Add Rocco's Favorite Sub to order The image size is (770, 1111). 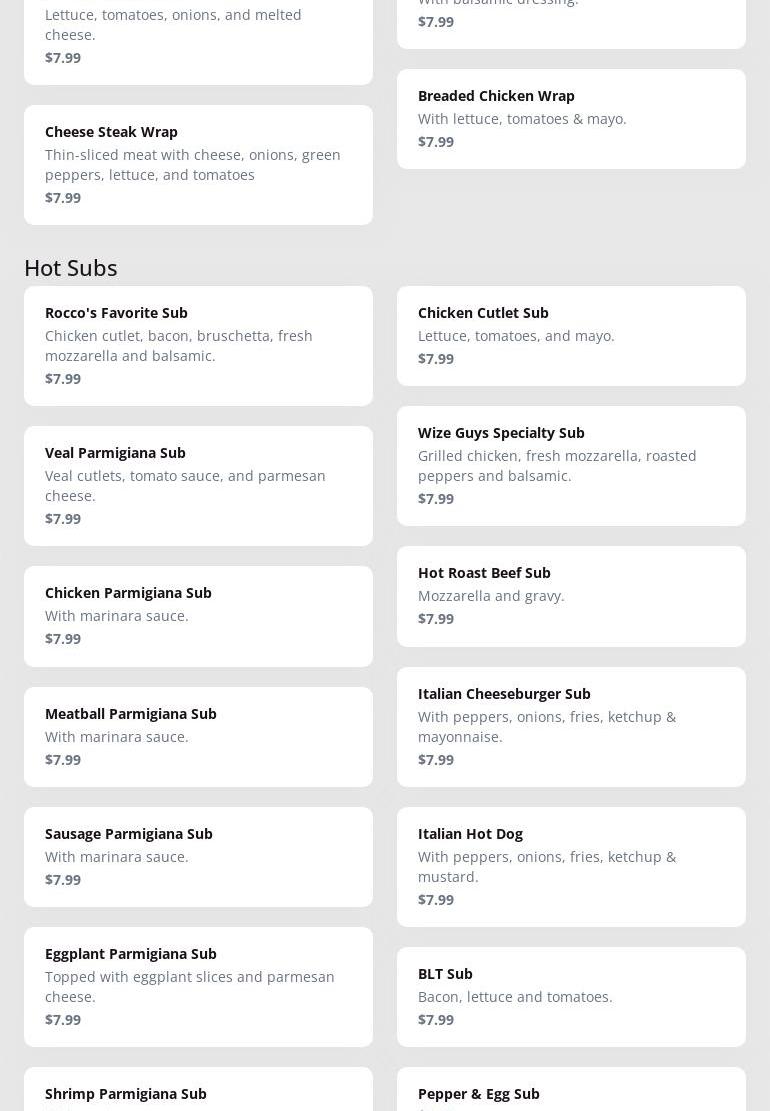coord(198,345)
